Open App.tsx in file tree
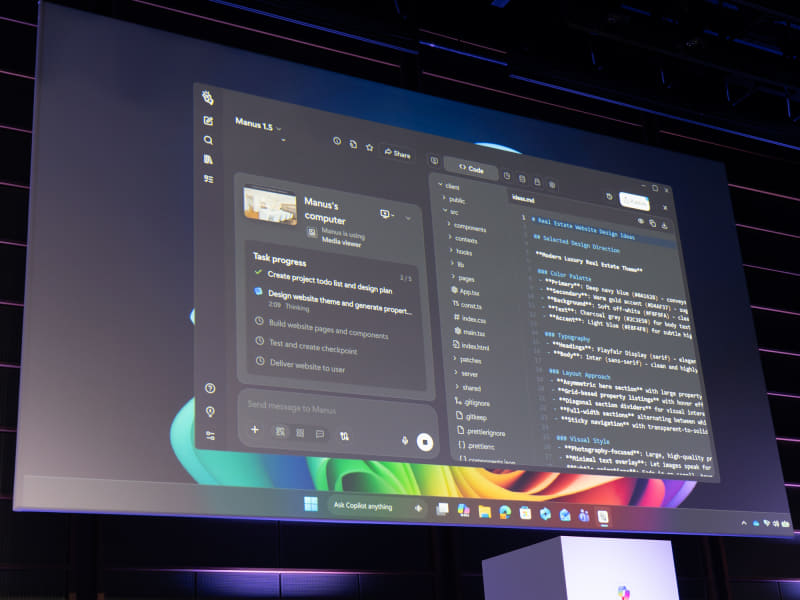Viewport: 800px width, 600px height. coord(465,292)
